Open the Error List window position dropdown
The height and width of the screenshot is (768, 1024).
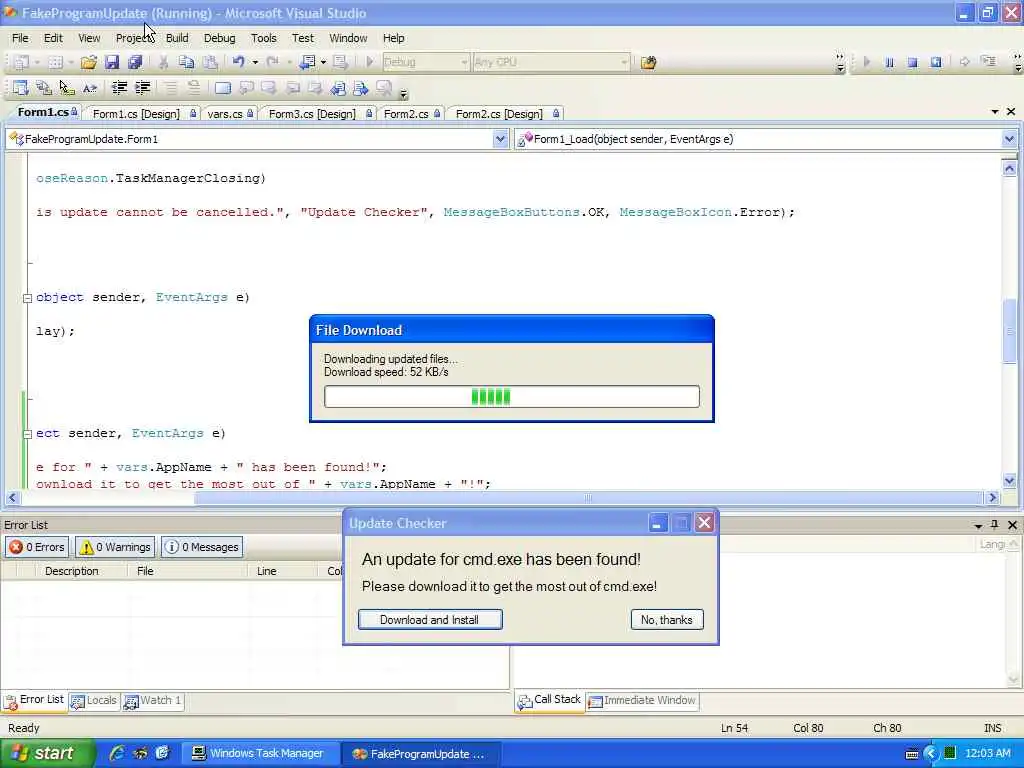point(978,525)
